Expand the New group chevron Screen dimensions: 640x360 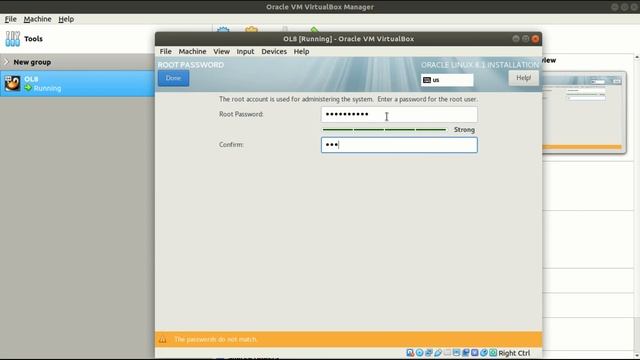[x=7, y=62]
